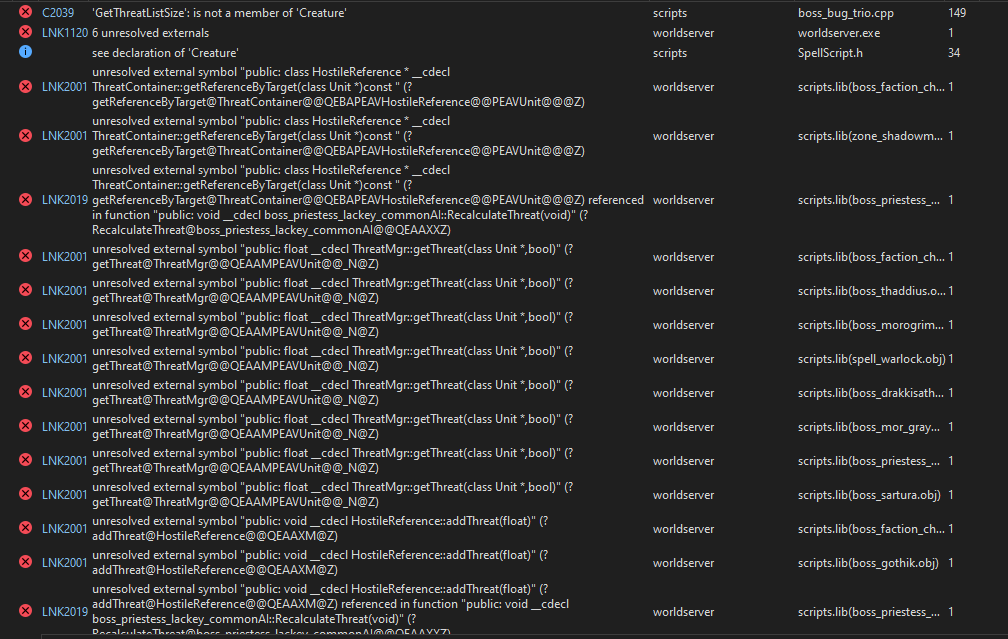Click file scripts.lib(boss_sartura.obj)
Screen dimensions: 1008x639
[x=869, y=495]
